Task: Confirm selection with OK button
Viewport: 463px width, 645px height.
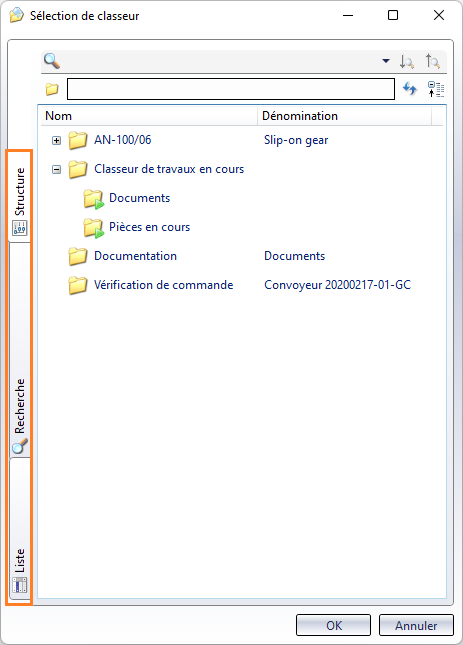Action: [x=333, y=625]
